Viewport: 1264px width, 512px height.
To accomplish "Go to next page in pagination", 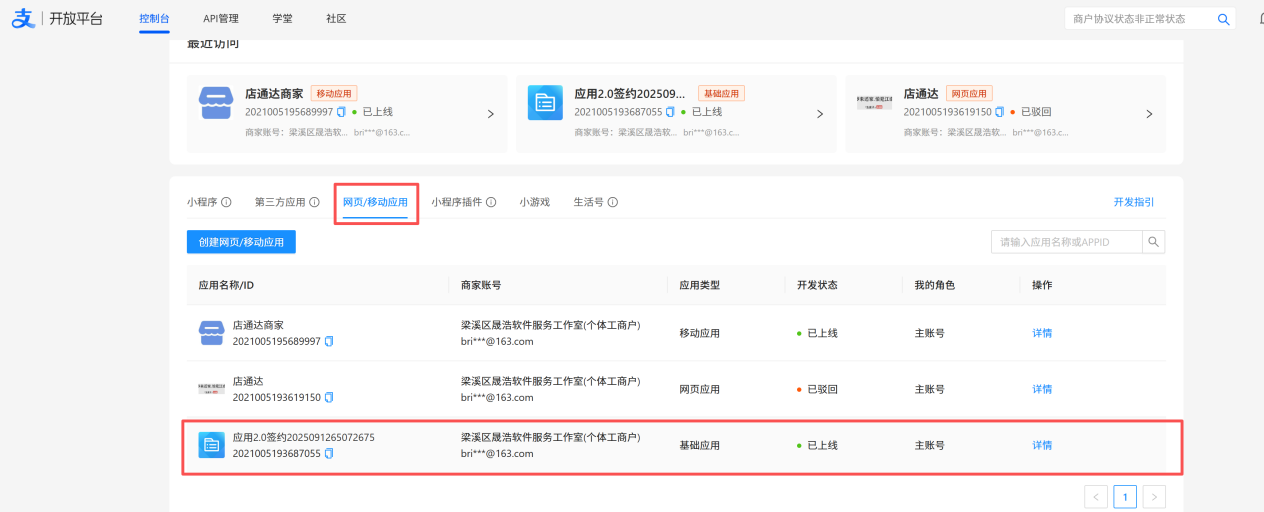I will [1154, 496].
